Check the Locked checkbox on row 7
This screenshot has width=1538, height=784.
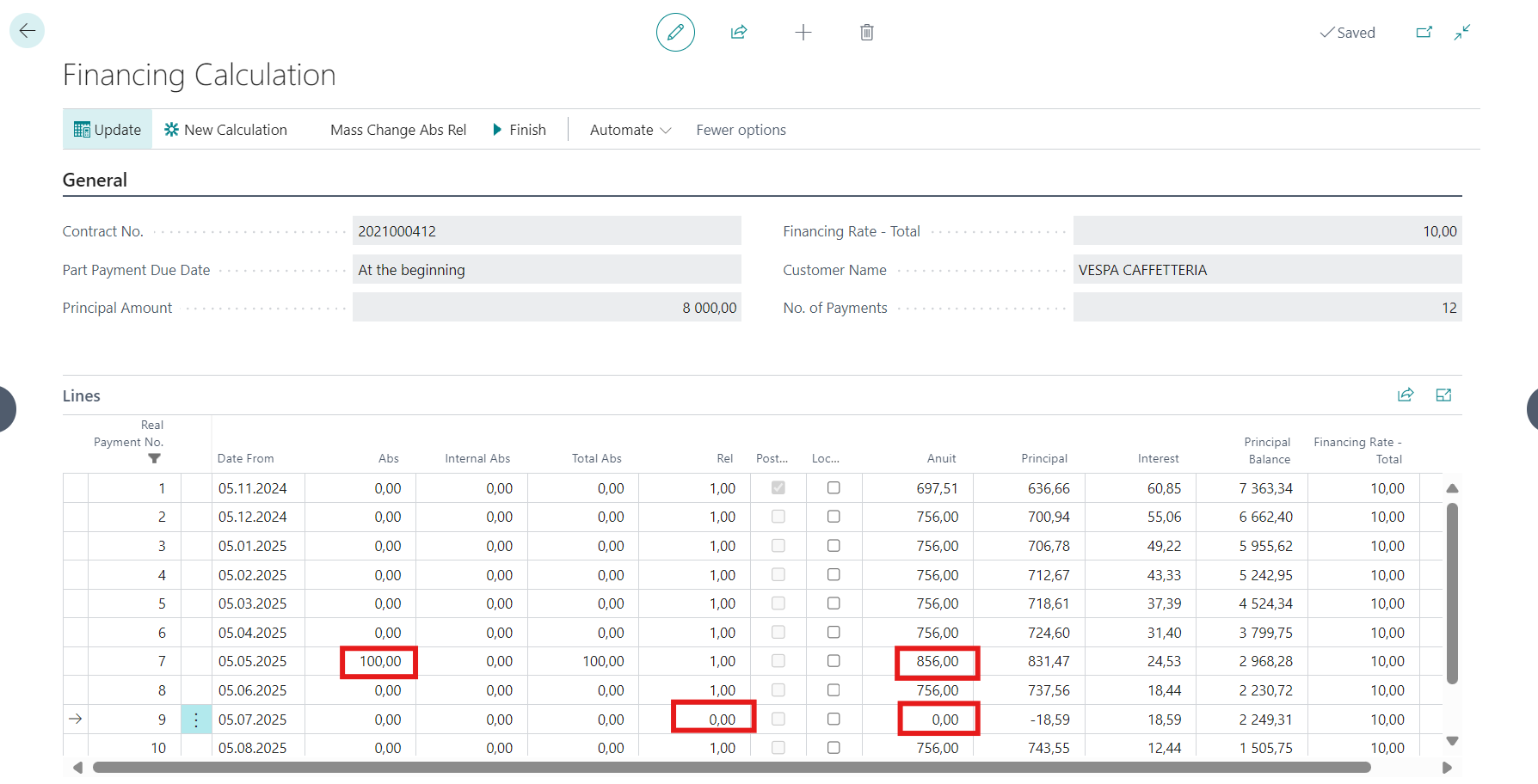click(x=834, y=661)
